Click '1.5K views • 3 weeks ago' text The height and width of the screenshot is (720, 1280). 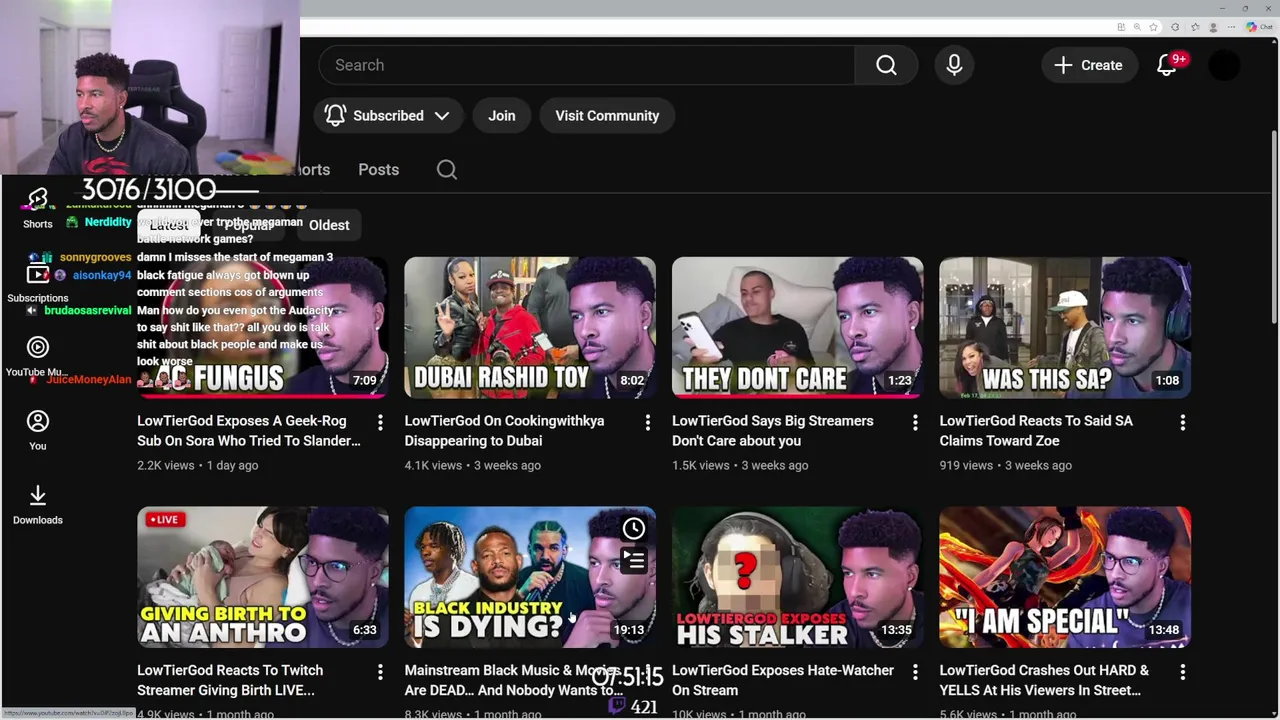click(740, 465)
